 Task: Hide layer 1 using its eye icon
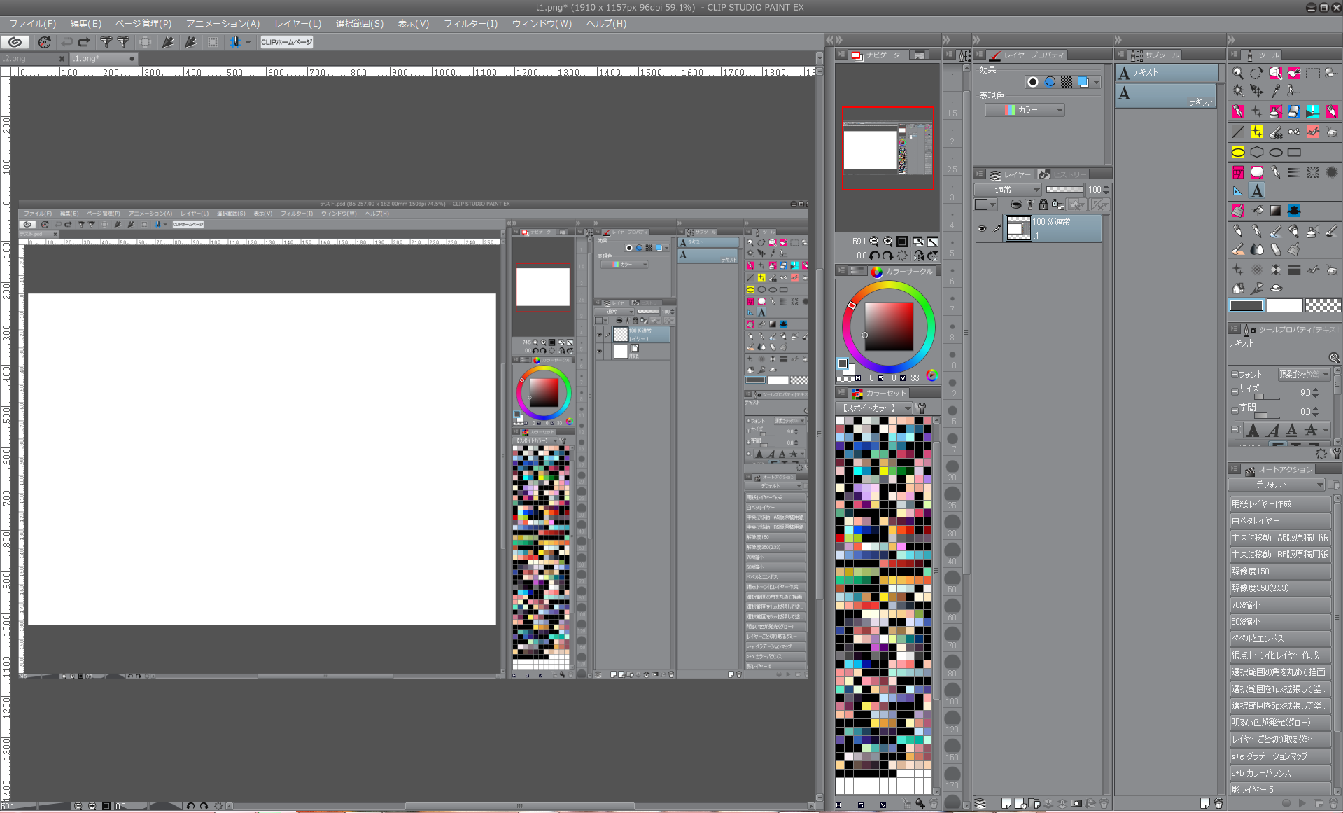[983, 229]
